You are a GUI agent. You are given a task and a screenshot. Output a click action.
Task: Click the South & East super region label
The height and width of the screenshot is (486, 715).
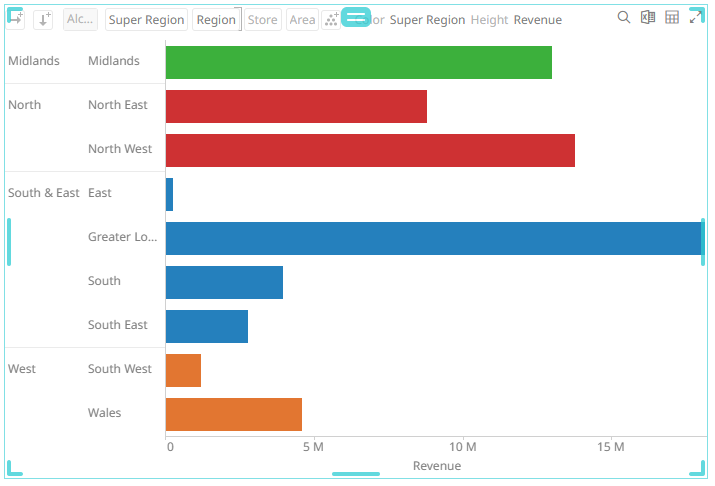coord(44,193)
